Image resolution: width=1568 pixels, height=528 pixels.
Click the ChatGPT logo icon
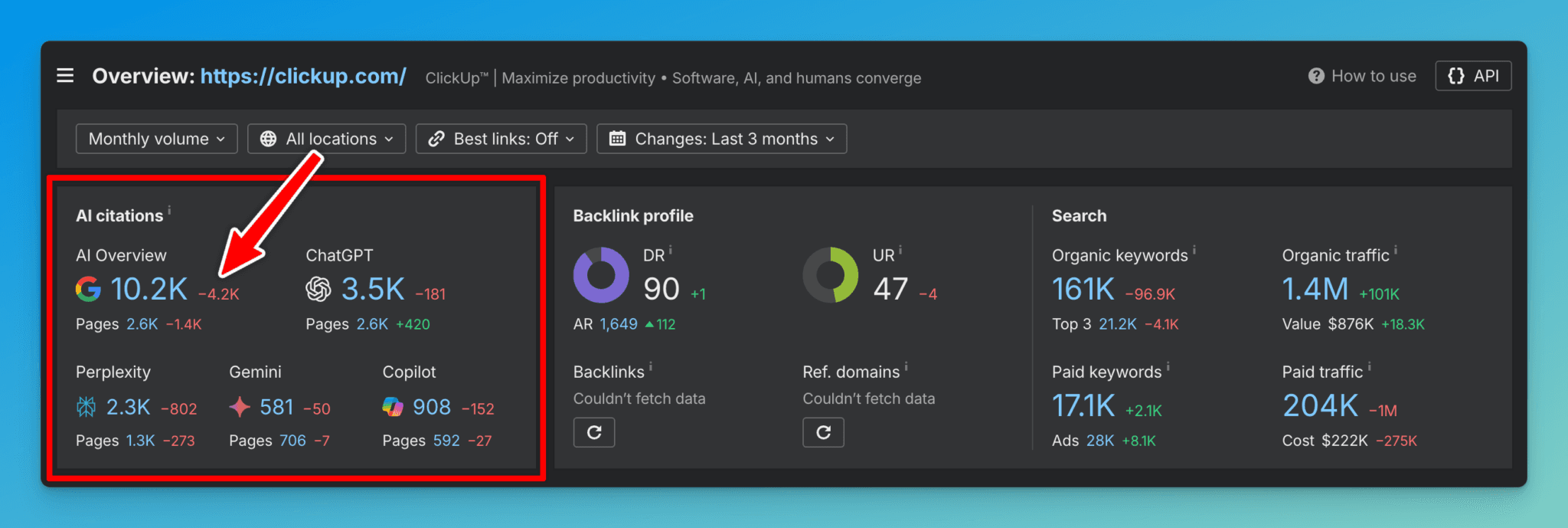pyautogui.click(x=318, y=289)
